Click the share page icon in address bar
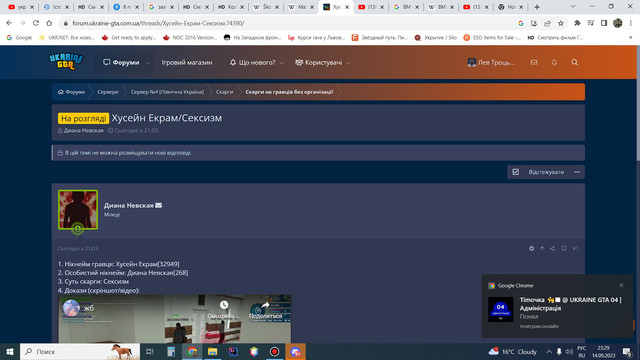Image resolution: width=640 pixels, height=360 pixels. pos(547,23)
